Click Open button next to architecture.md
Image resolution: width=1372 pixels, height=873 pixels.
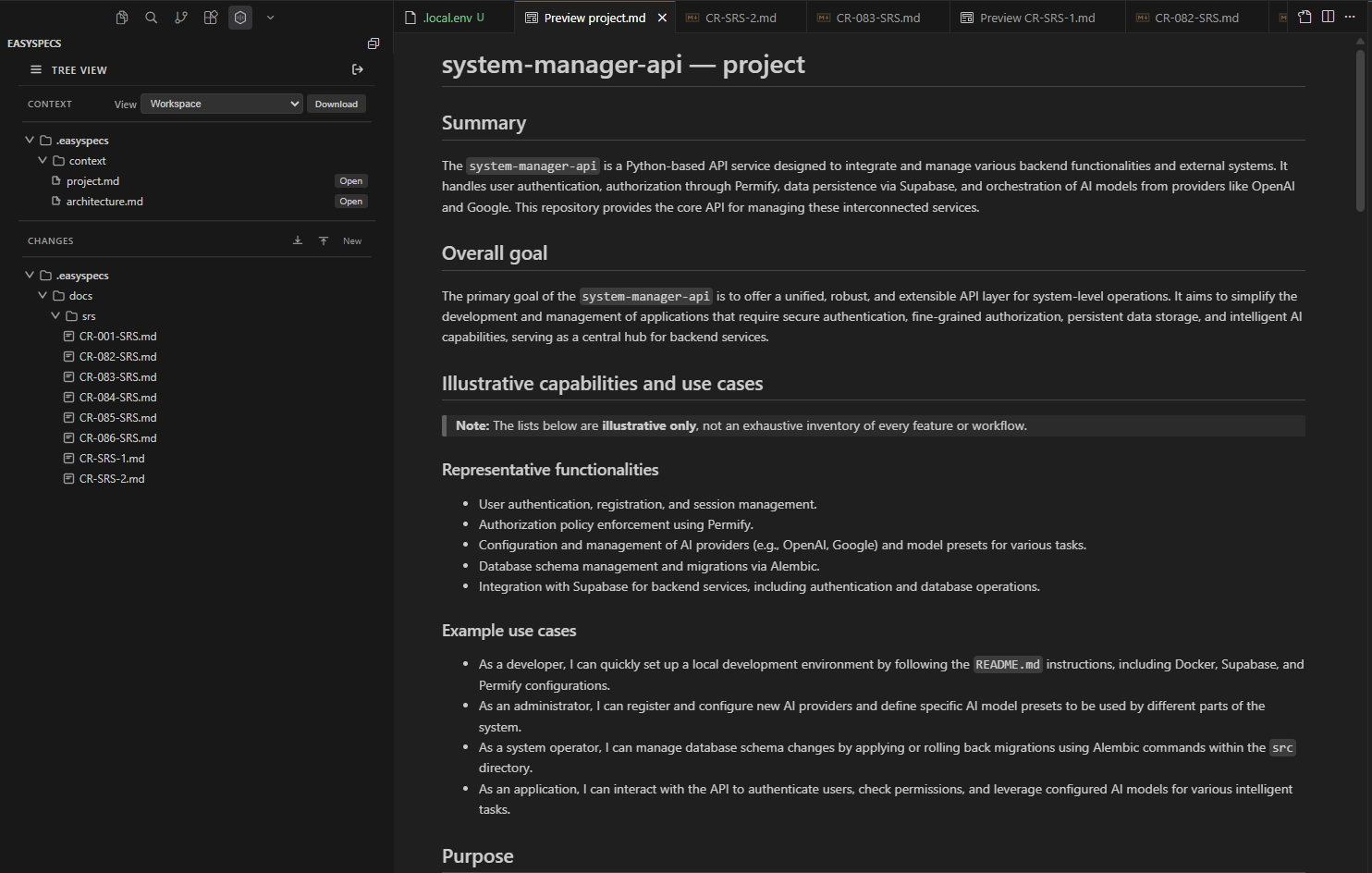[x=351, y=202]
